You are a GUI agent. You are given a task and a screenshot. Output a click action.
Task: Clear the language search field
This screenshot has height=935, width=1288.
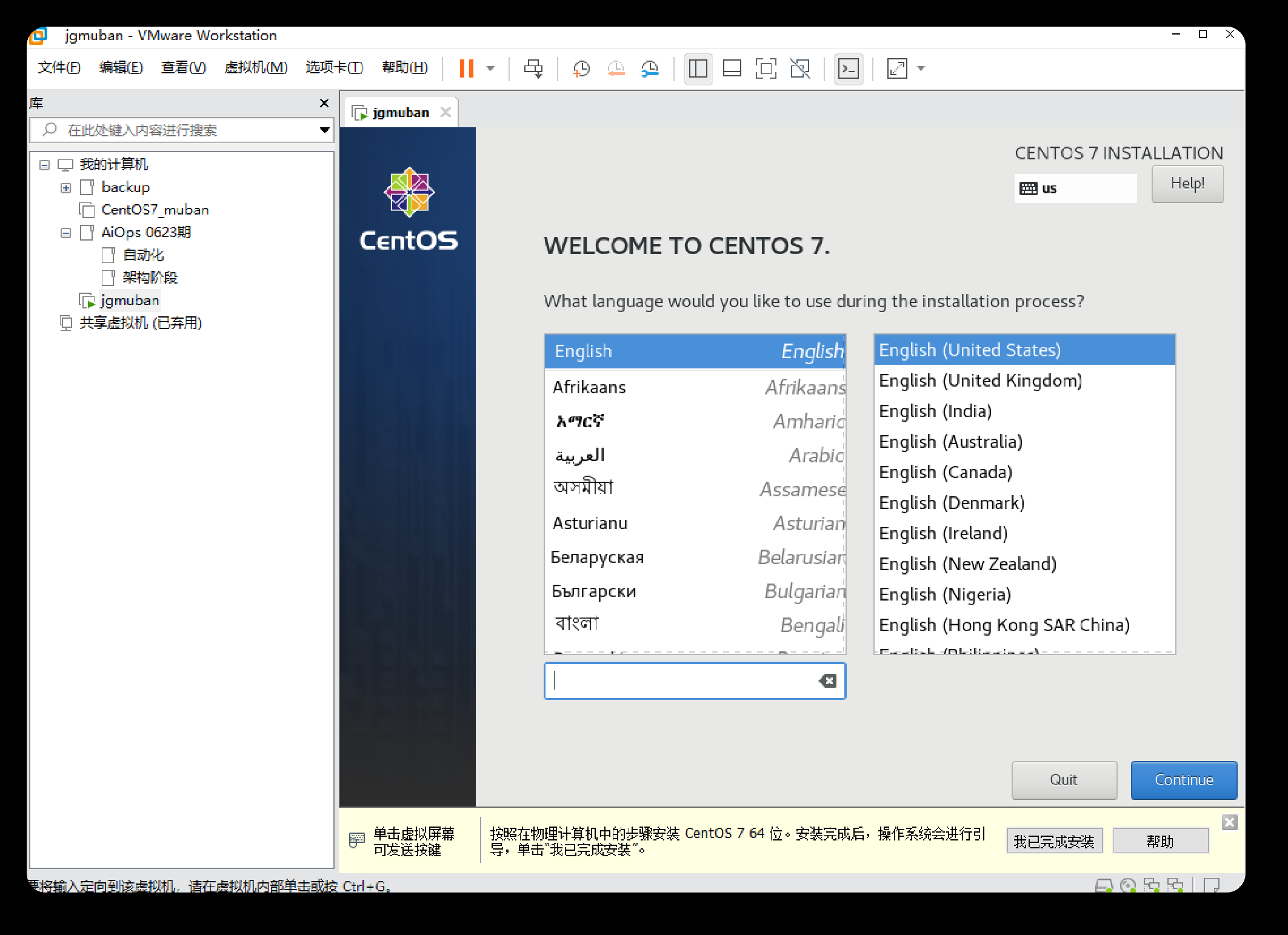point(827,680)
